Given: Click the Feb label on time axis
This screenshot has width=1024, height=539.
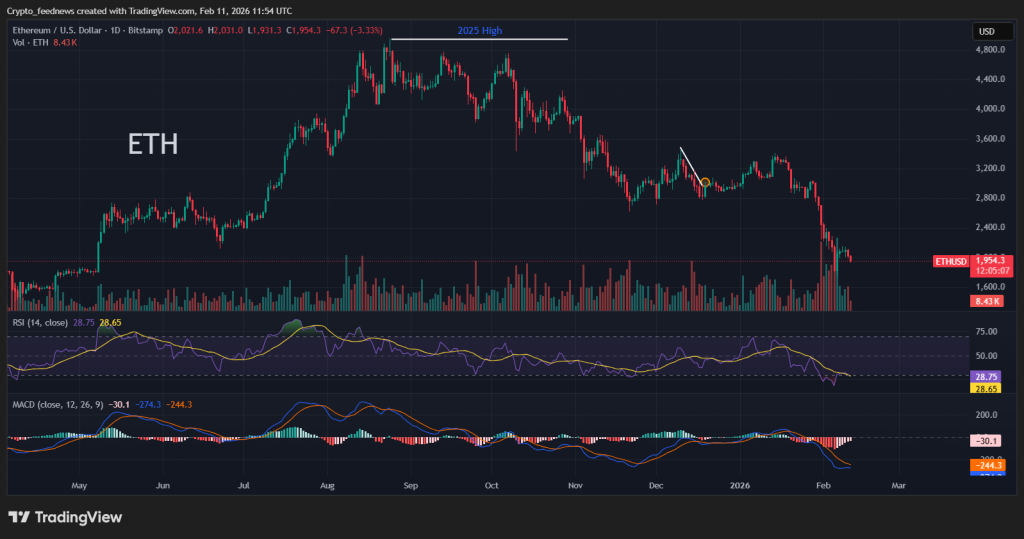Looking at the screenshot, I should pos(824,486).
